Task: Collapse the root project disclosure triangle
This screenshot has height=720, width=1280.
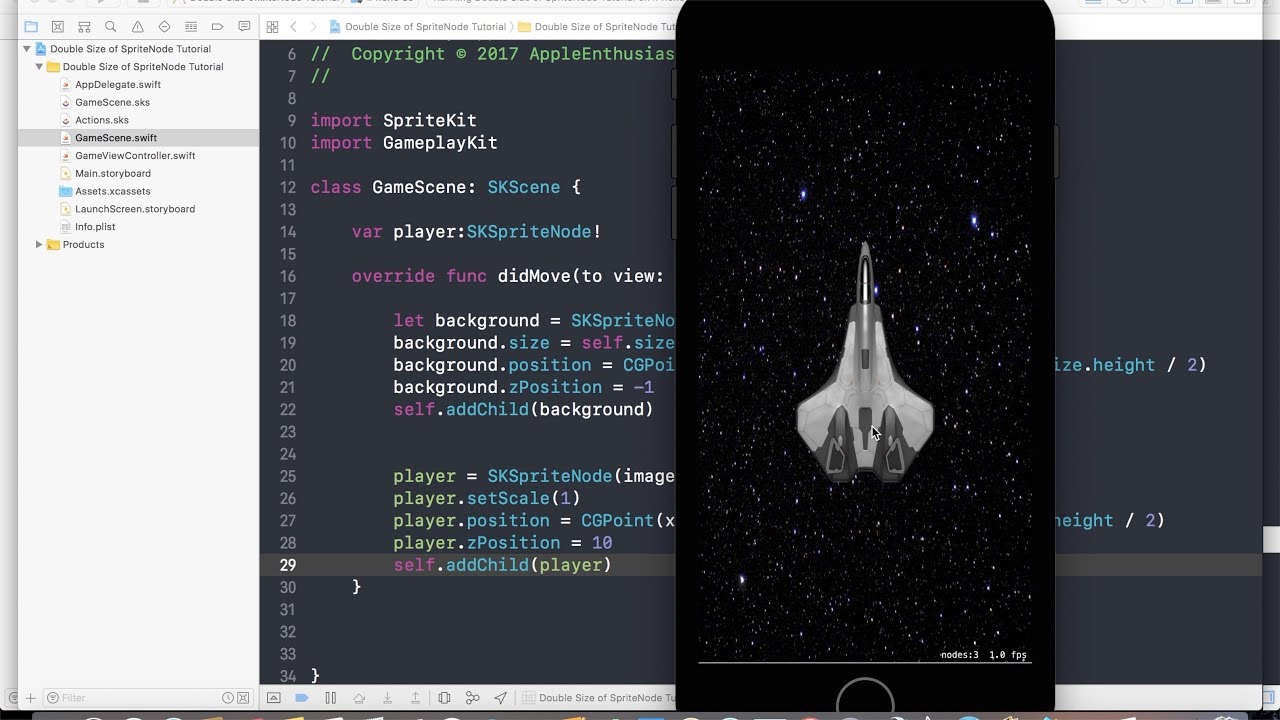Action: point(27,49)
